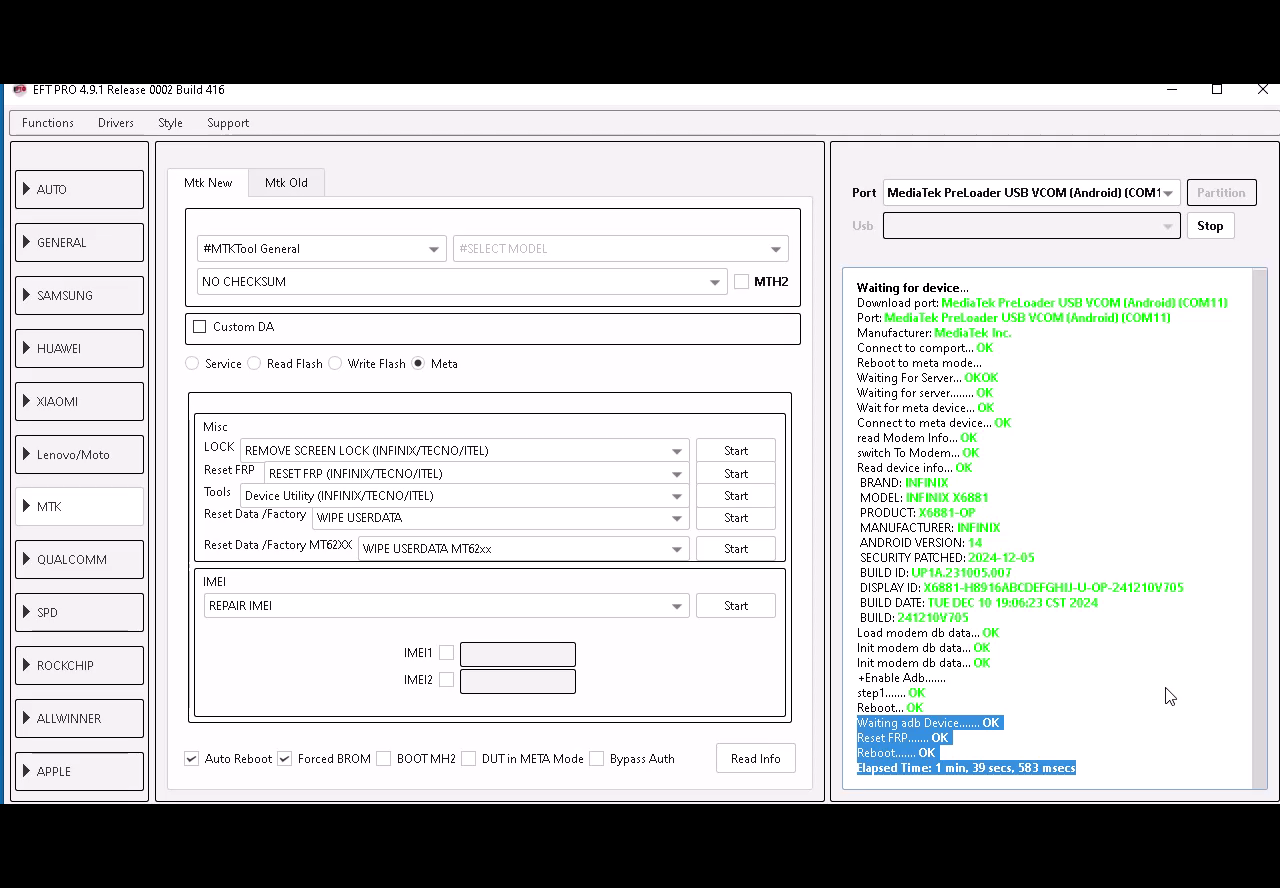This screenshot has width=1280, height=888.
Task: Open the Drivers menu
Action: click(116, 123)
